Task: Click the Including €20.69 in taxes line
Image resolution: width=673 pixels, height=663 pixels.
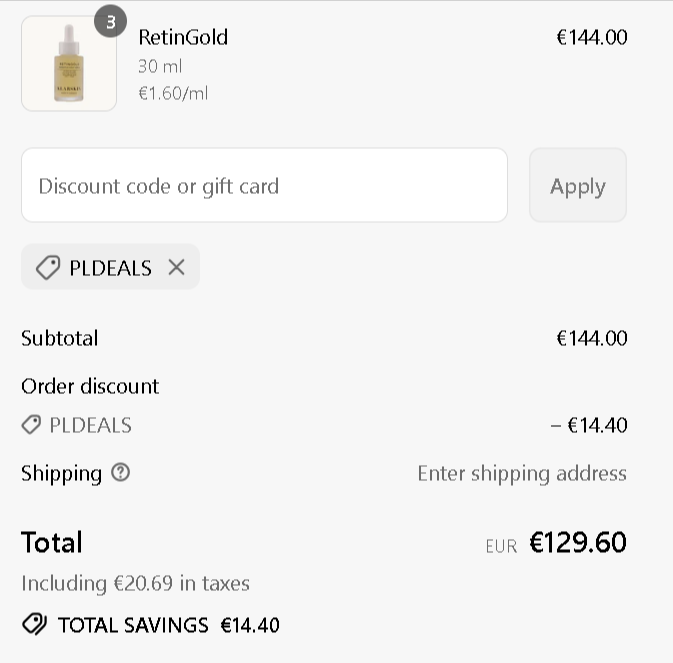Action: (135, 583)
